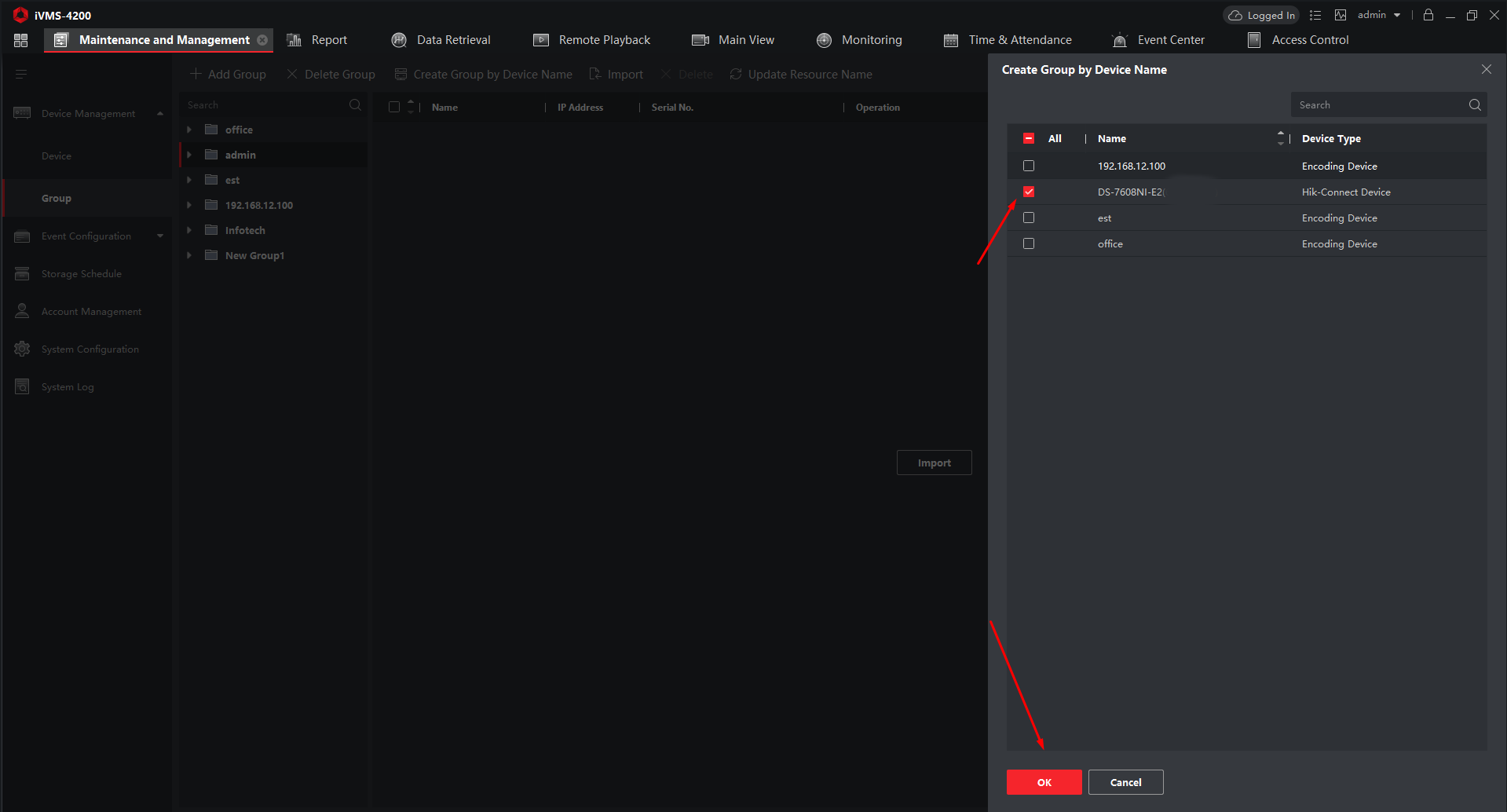The image size is (1507, 812).
Task: Expand the Infotech group tree node
Action: [189, 230]
